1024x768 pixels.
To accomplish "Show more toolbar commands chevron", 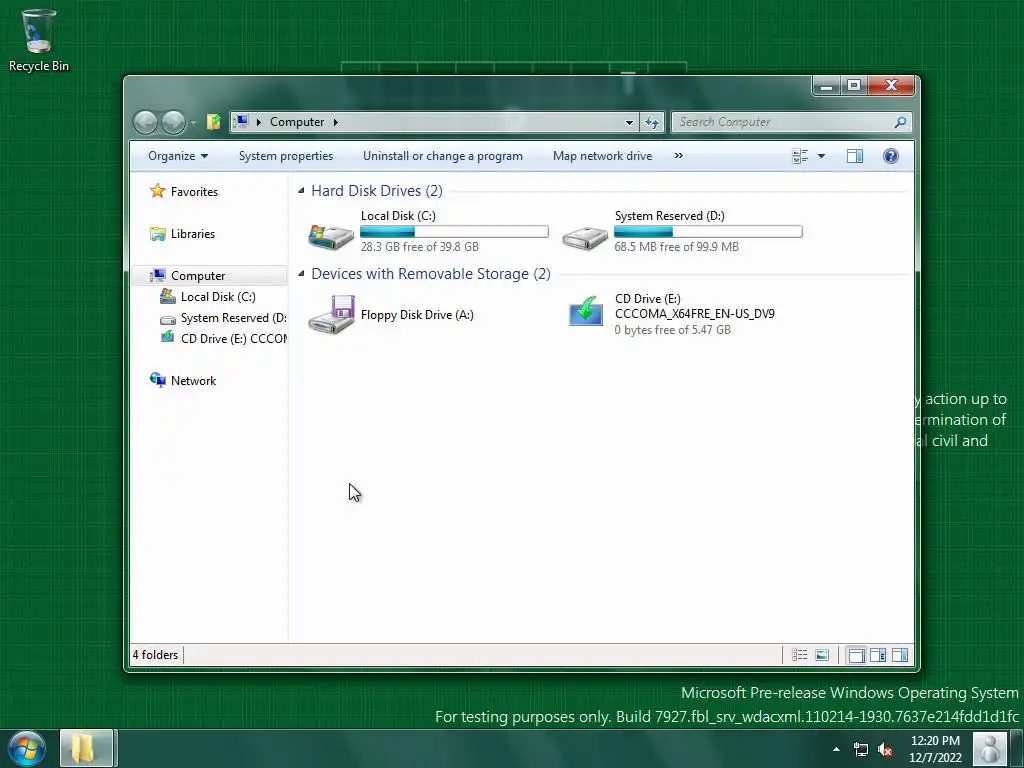I will click(x=679, y=155).
